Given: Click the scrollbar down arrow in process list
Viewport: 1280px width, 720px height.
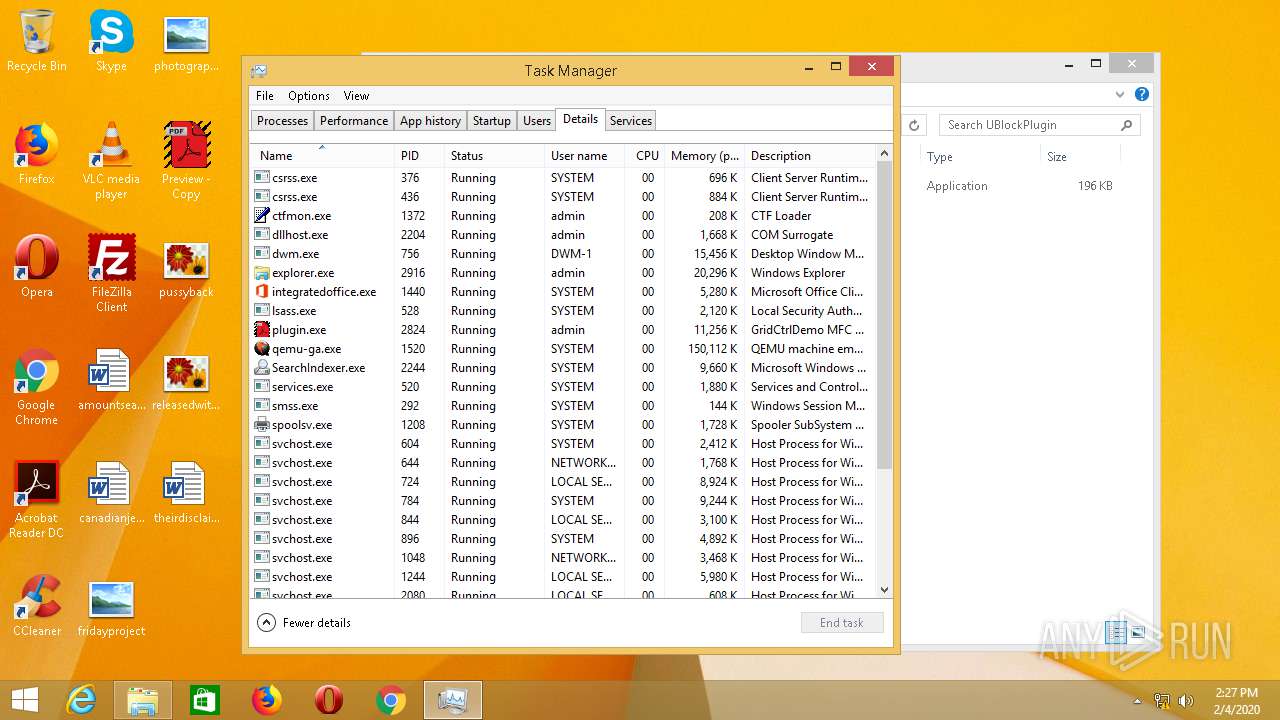Looking at the screenshot, I should [x=884, y=590].
